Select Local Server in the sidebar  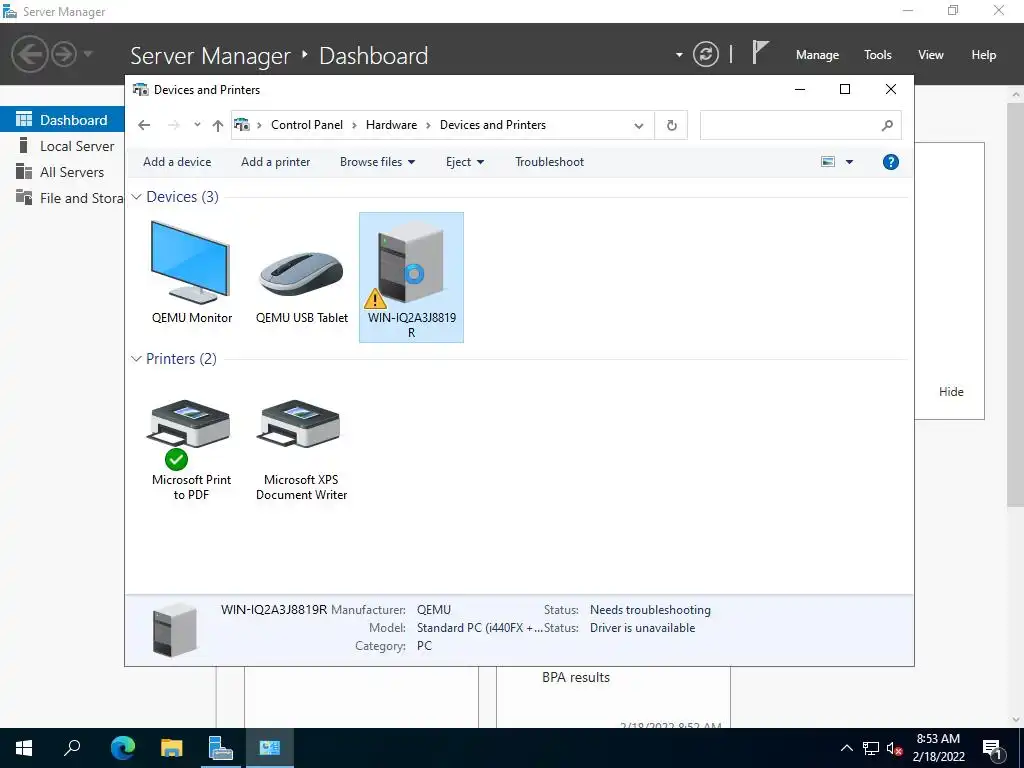tap(62, 146)
